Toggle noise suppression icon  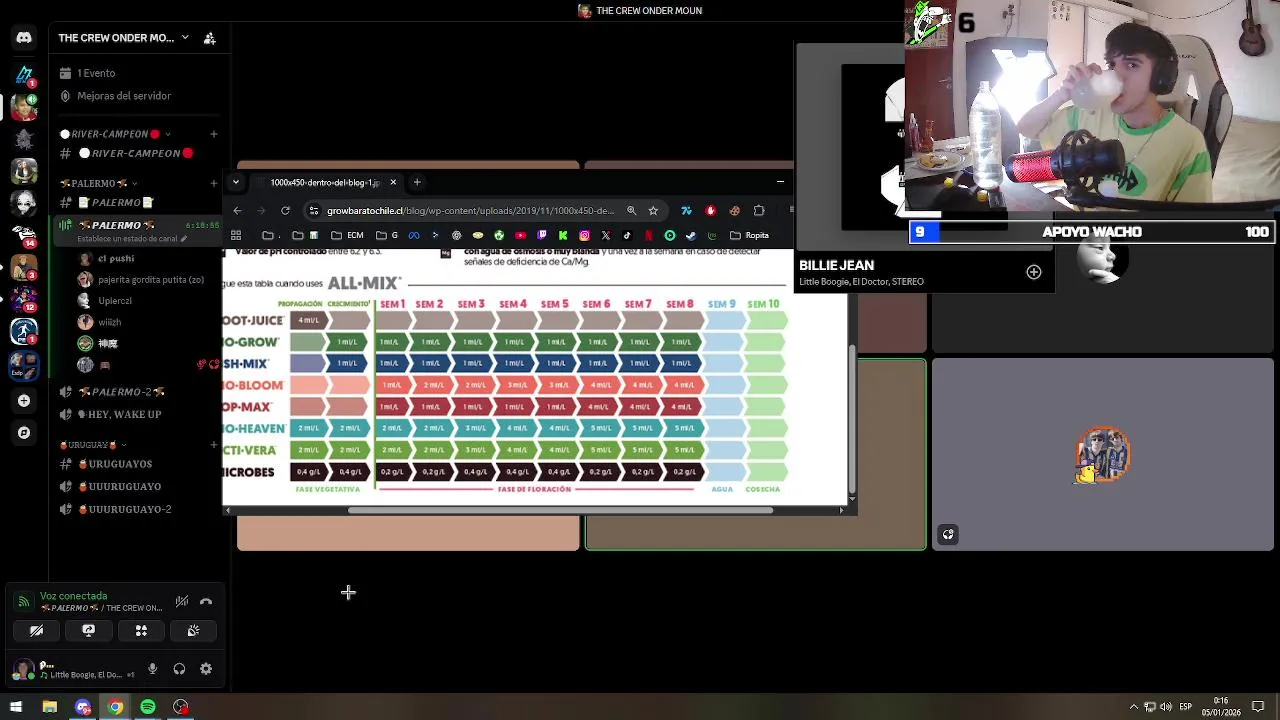click(x=181, y=601)
